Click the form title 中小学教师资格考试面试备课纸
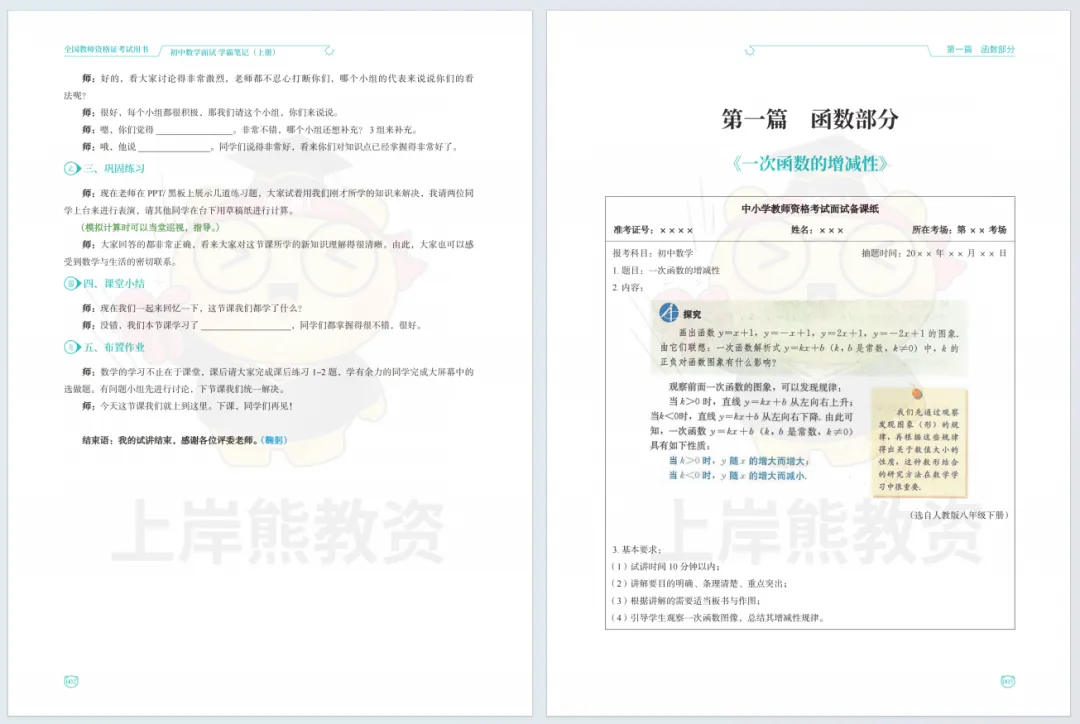The image size is (1080, 724). coord(810,209)
